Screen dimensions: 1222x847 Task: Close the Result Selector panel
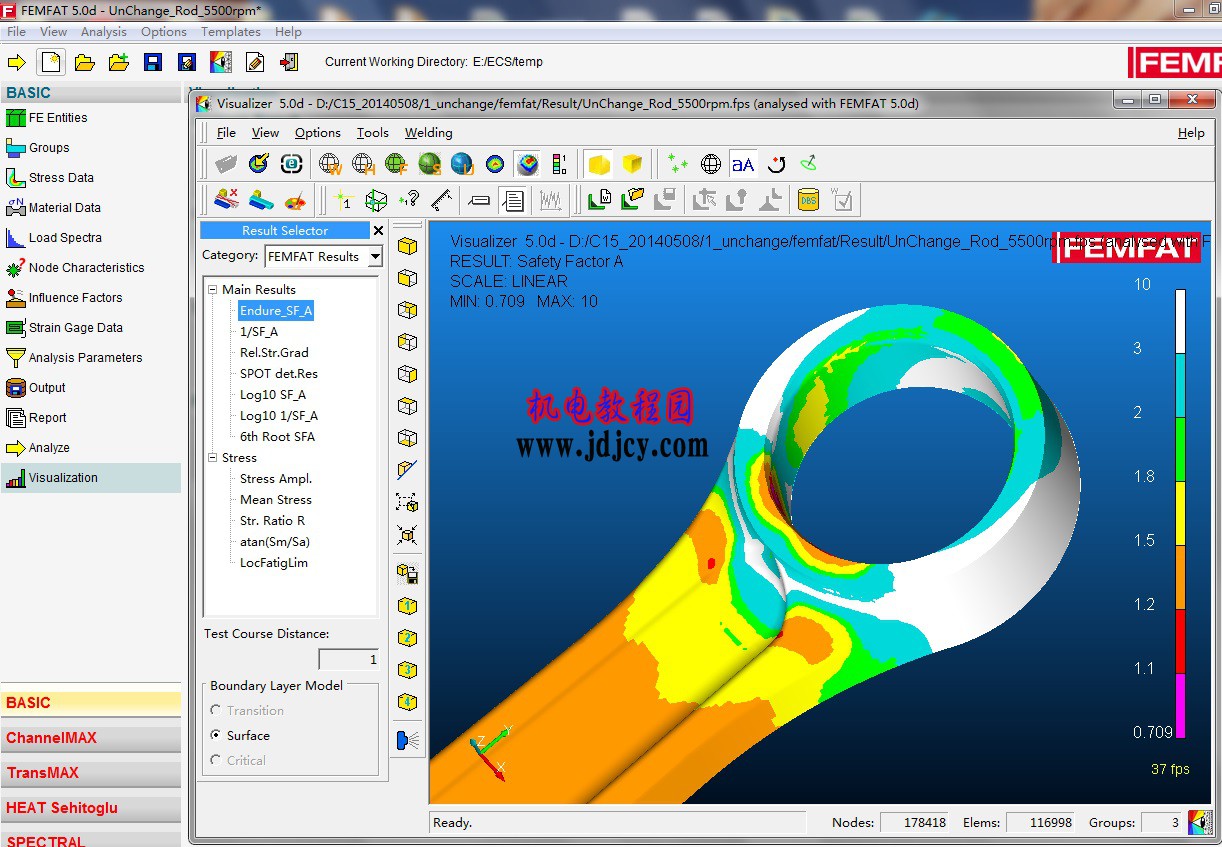tap(378, 231)
